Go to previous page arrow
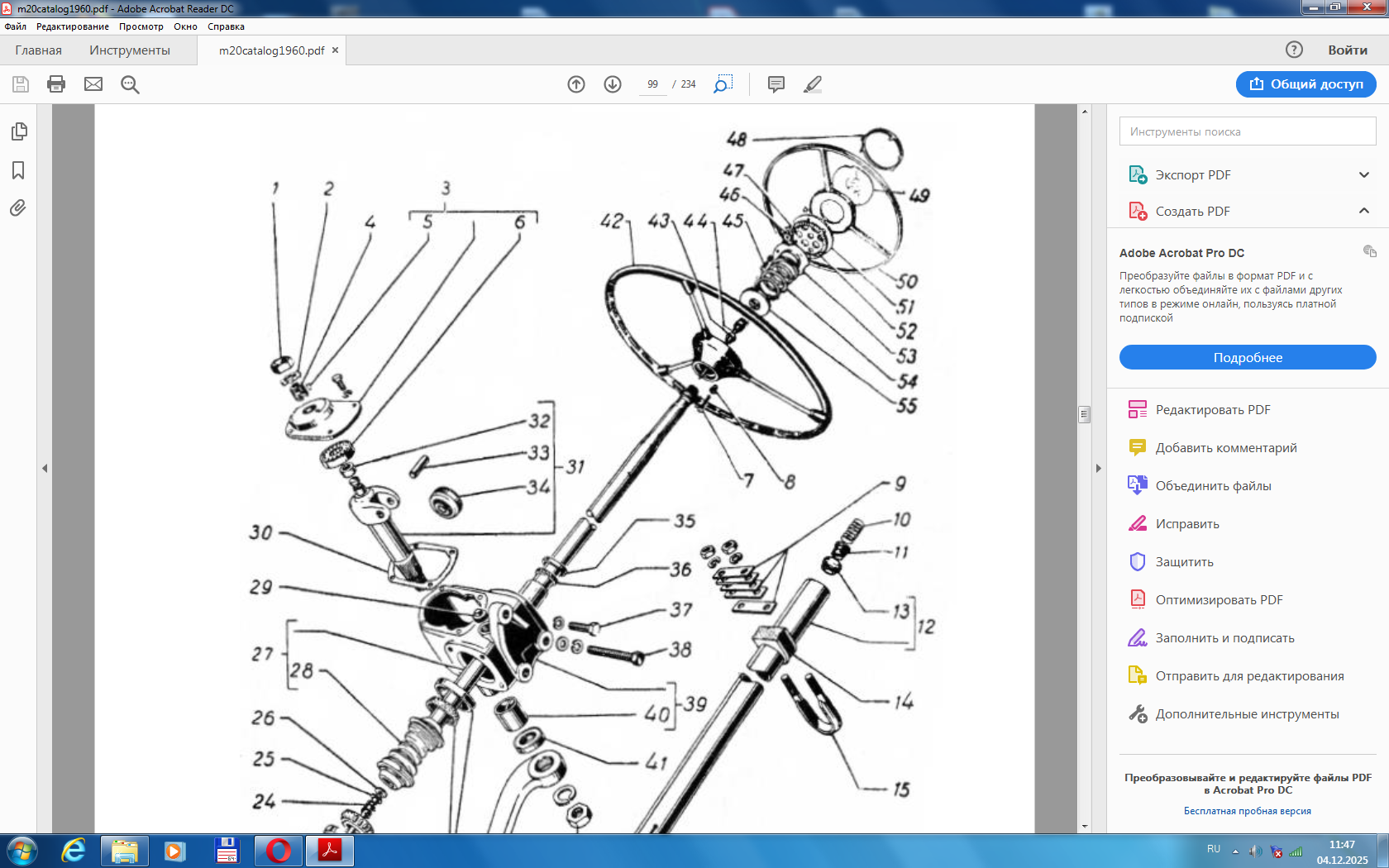This screenshot has height=868, width=1389. tap(576, 84)
